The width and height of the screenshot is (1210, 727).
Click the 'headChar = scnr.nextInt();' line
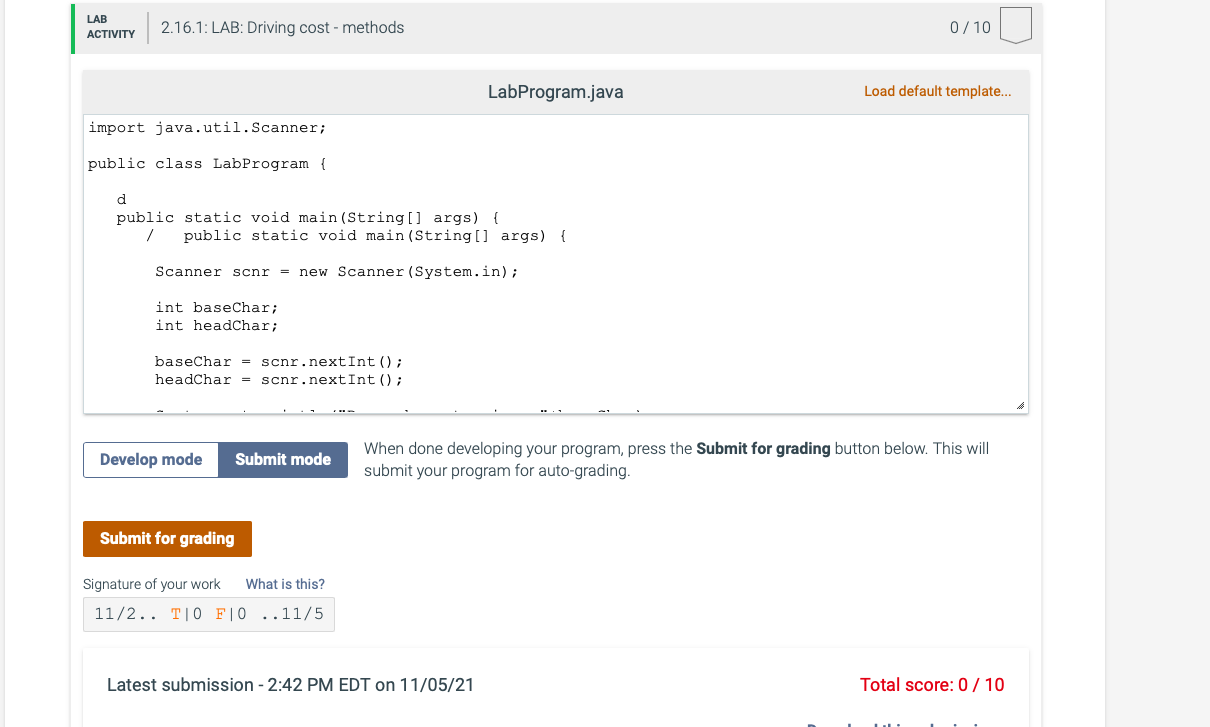[279, 380]
